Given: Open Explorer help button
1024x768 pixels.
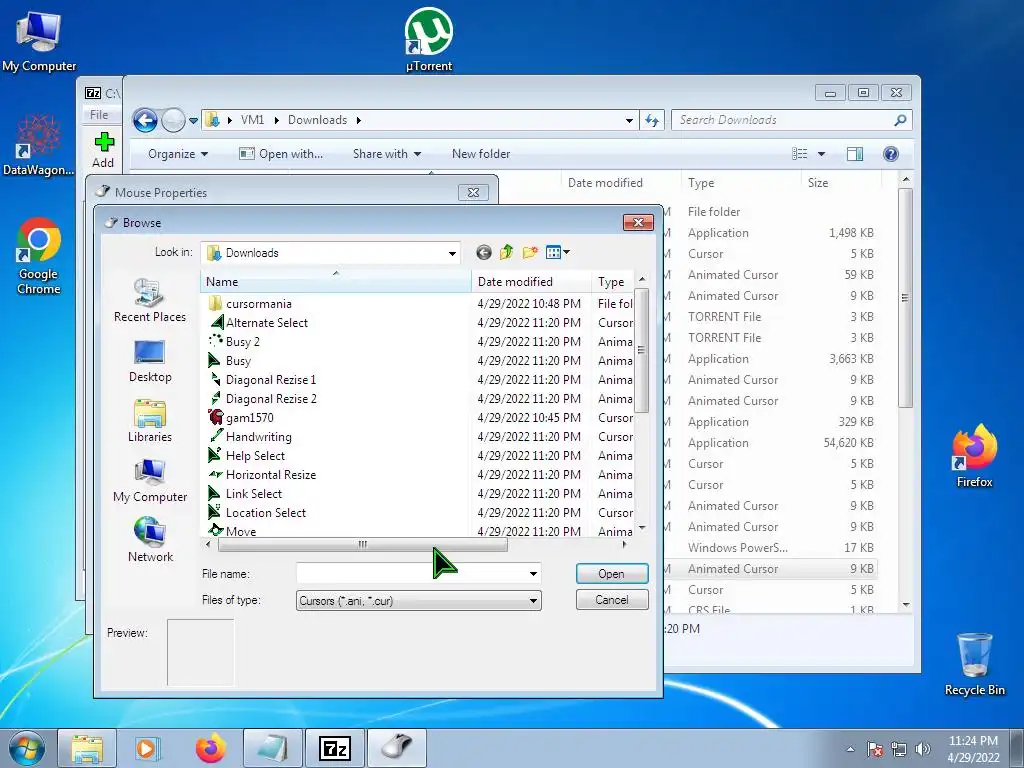Looking at the screenshot, I should [x=891, y=154].
